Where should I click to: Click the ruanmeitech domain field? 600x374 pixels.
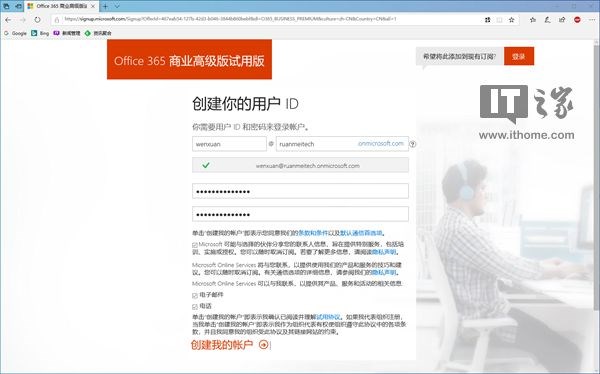(x=342, y=144)
